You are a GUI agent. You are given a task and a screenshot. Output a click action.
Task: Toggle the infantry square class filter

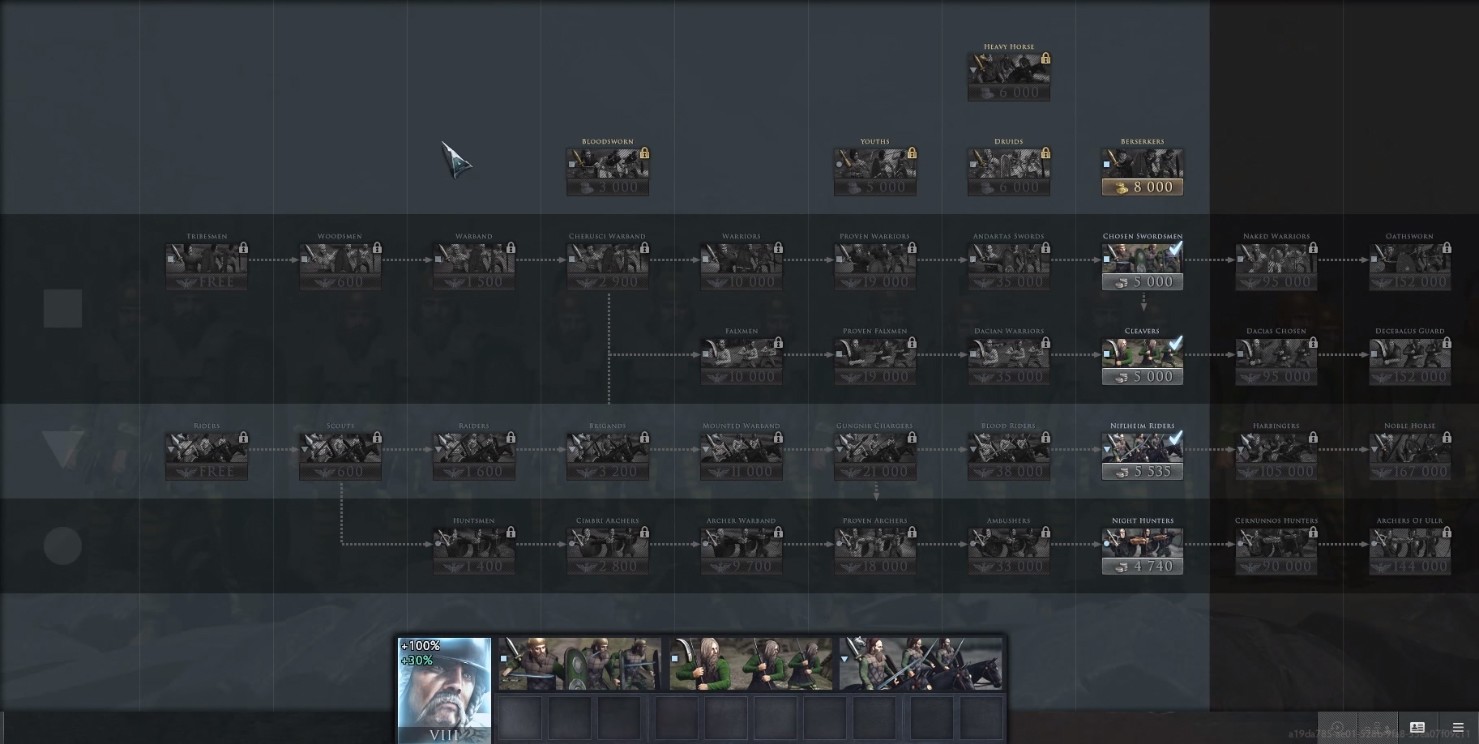coord(63,309)
